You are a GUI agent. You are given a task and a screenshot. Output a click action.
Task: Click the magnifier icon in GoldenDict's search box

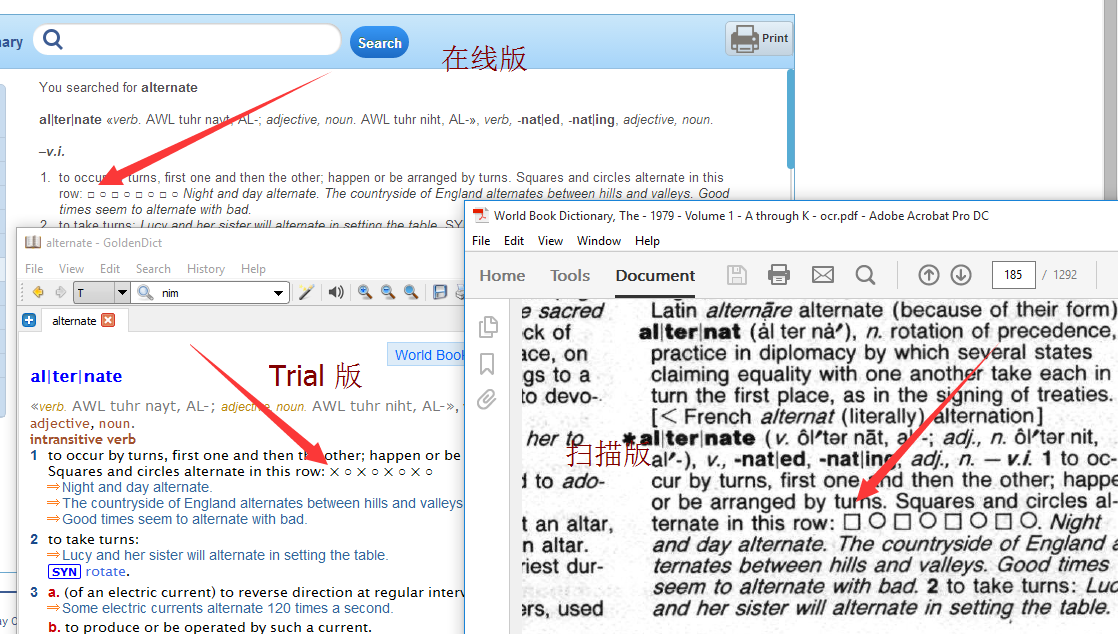(145, 292)
